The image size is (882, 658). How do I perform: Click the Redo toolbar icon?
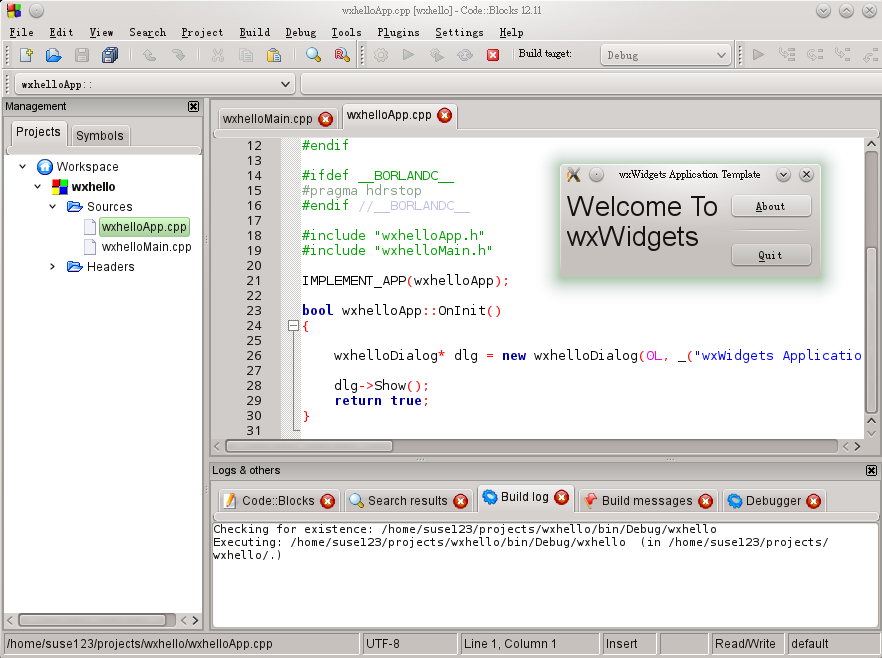(x=178, y=55)
